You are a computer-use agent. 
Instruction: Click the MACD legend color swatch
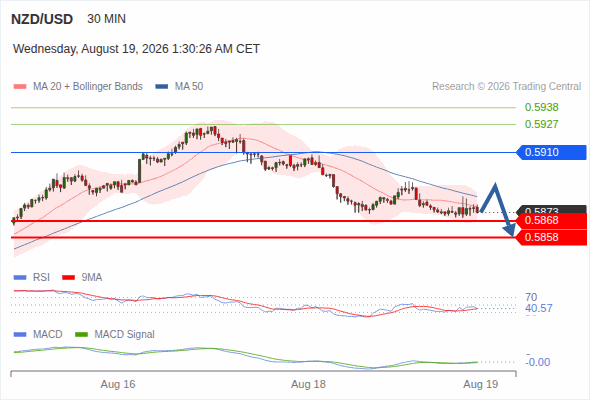point(20,335)
